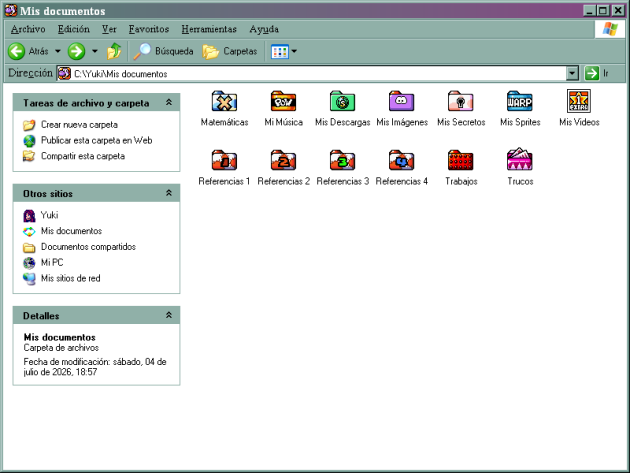Select the Mis Videos star icon
Viewport: 630px width, 473px height.
tap(579, 101)
